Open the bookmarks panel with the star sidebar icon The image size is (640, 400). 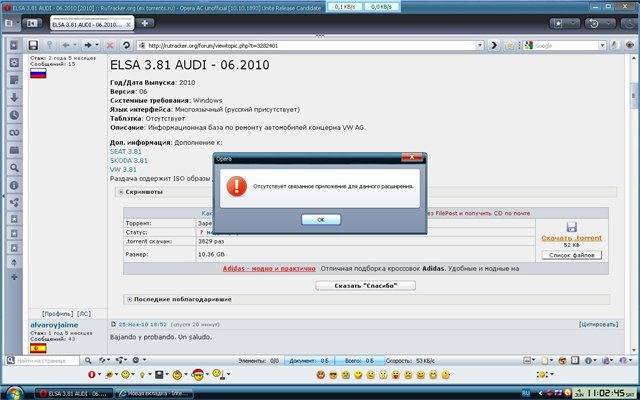click(x=14, y=45)
